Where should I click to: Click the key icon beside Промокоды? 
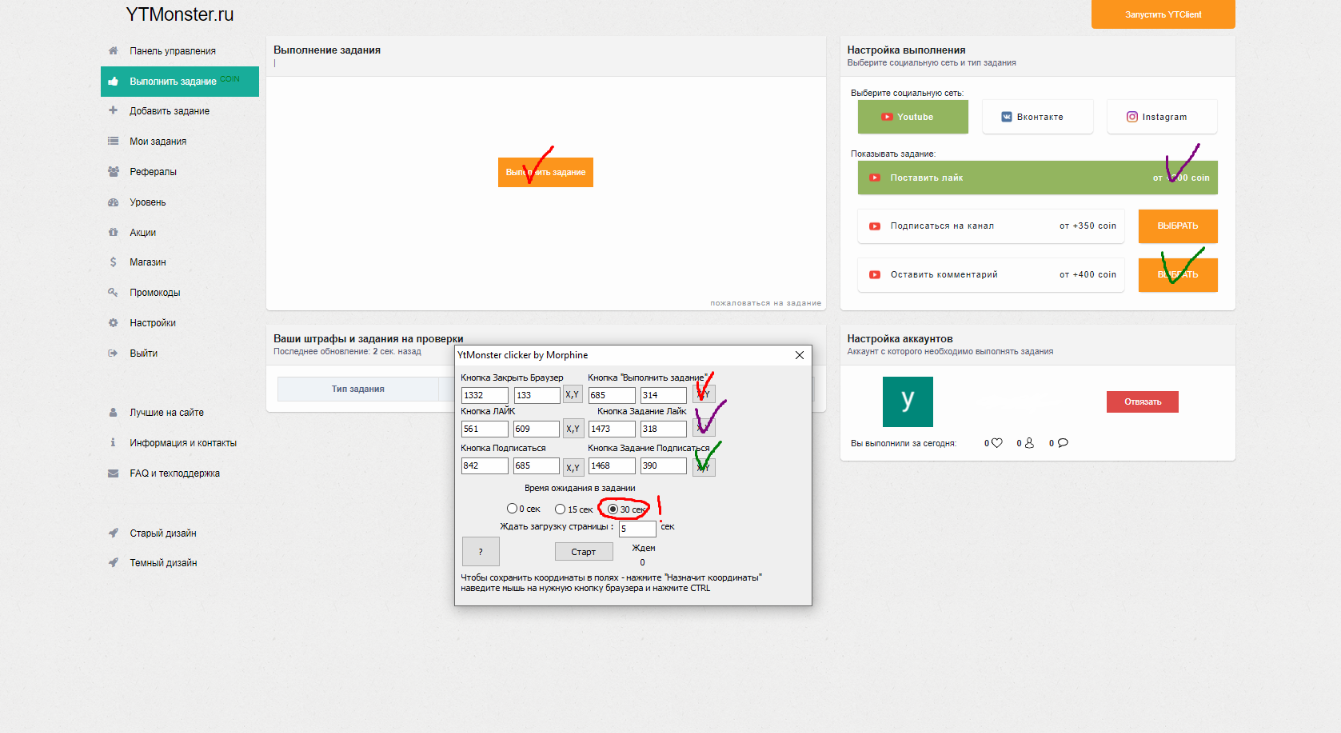113,293
